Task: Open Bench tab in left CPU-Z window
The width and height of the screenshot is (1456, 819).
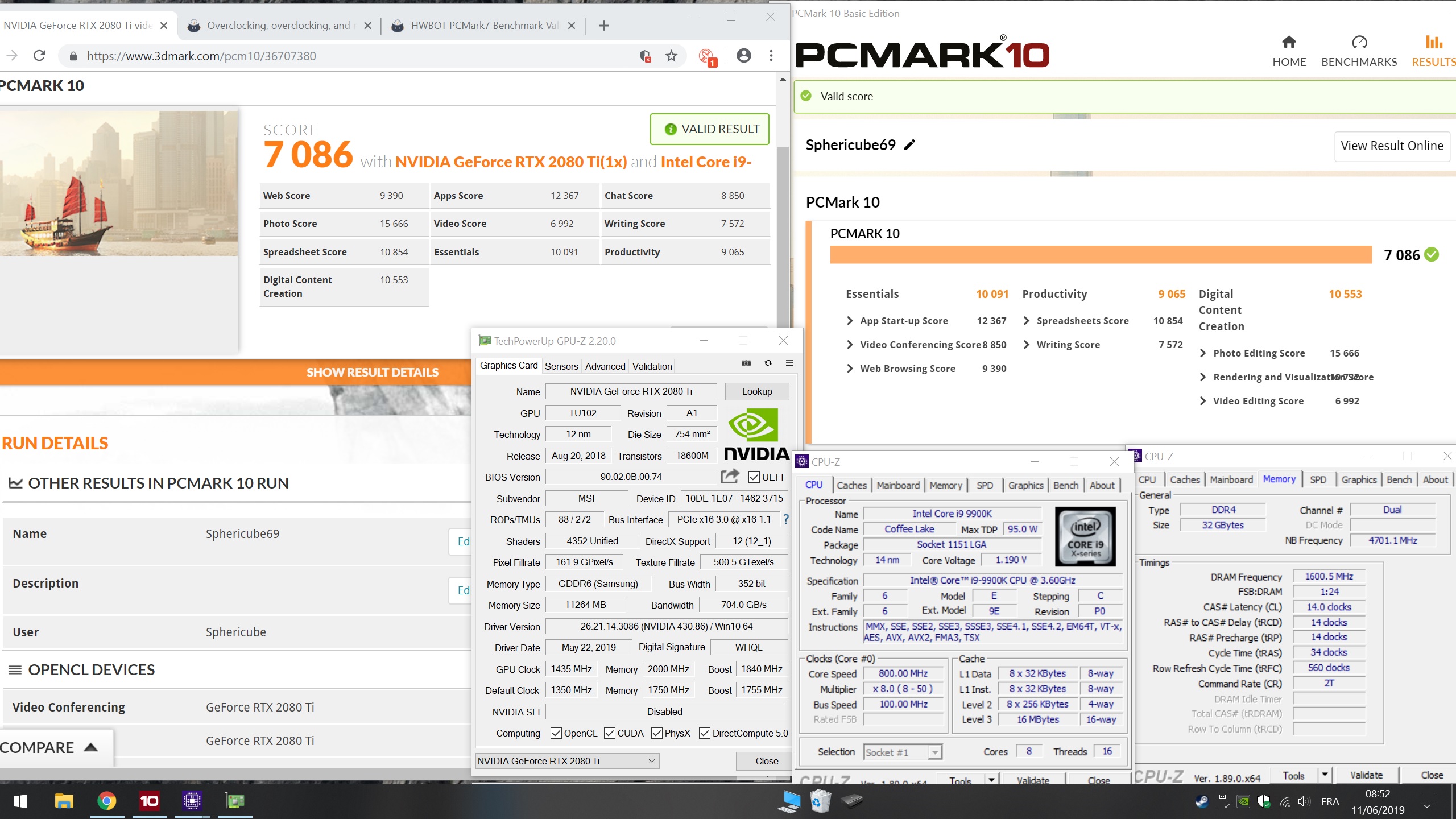Action: tap(1065, 485)
